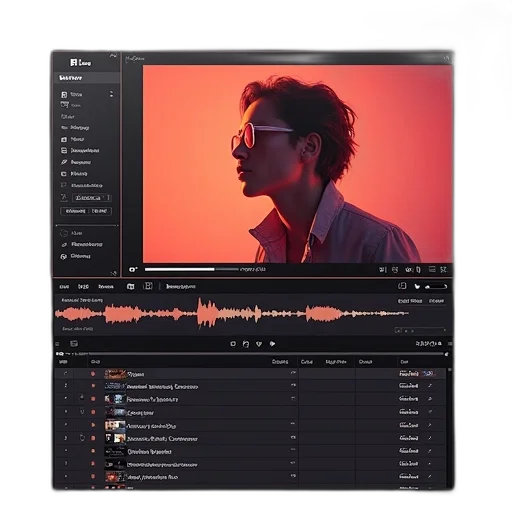
Task: Open the sidebar item with chain-link icon
Action: tap(82, 244)
